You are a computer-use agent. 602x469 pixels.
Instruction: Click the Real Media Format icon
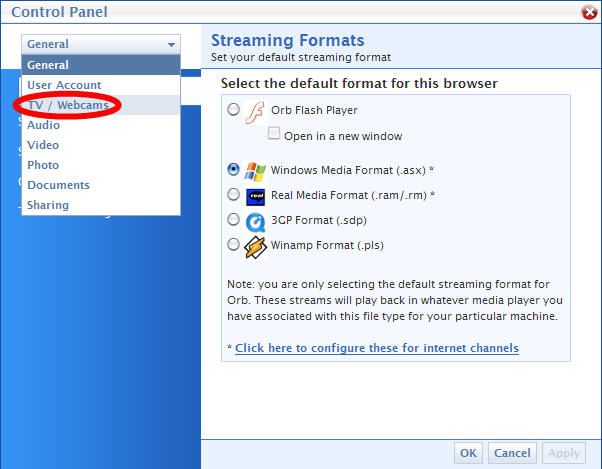click(255, 197)
